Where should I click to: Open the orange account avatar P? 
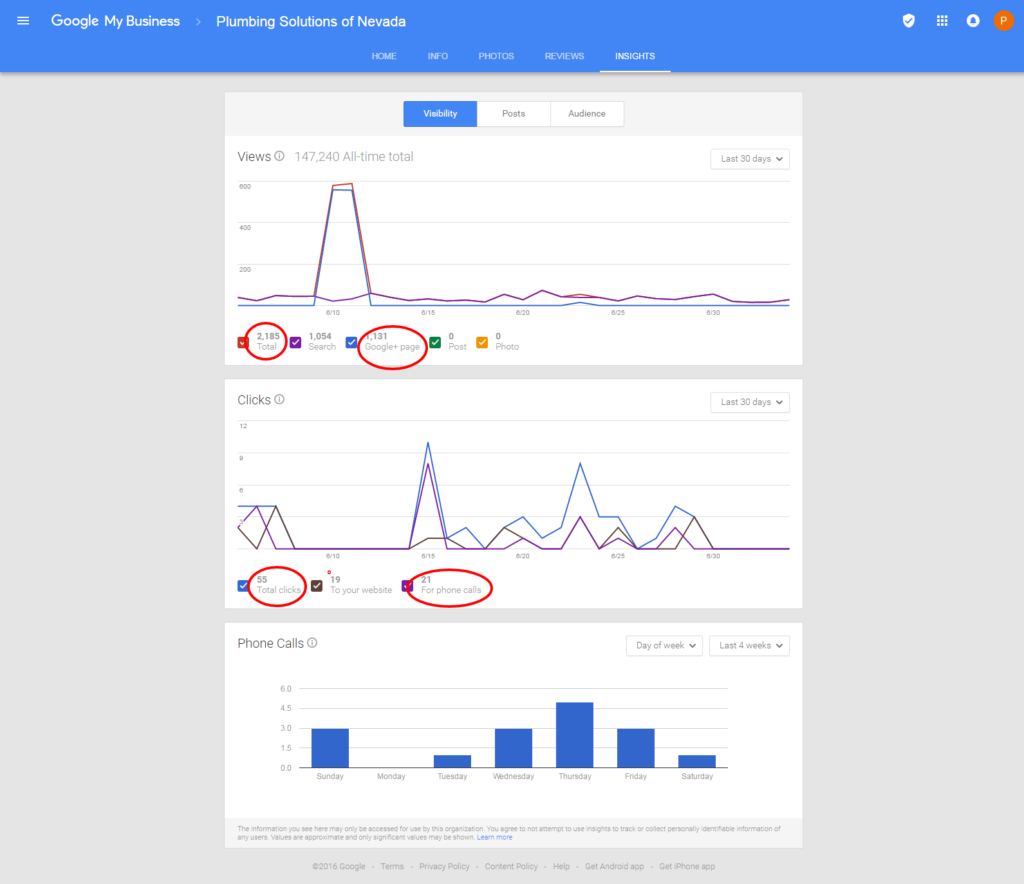tap(1004, 21)
